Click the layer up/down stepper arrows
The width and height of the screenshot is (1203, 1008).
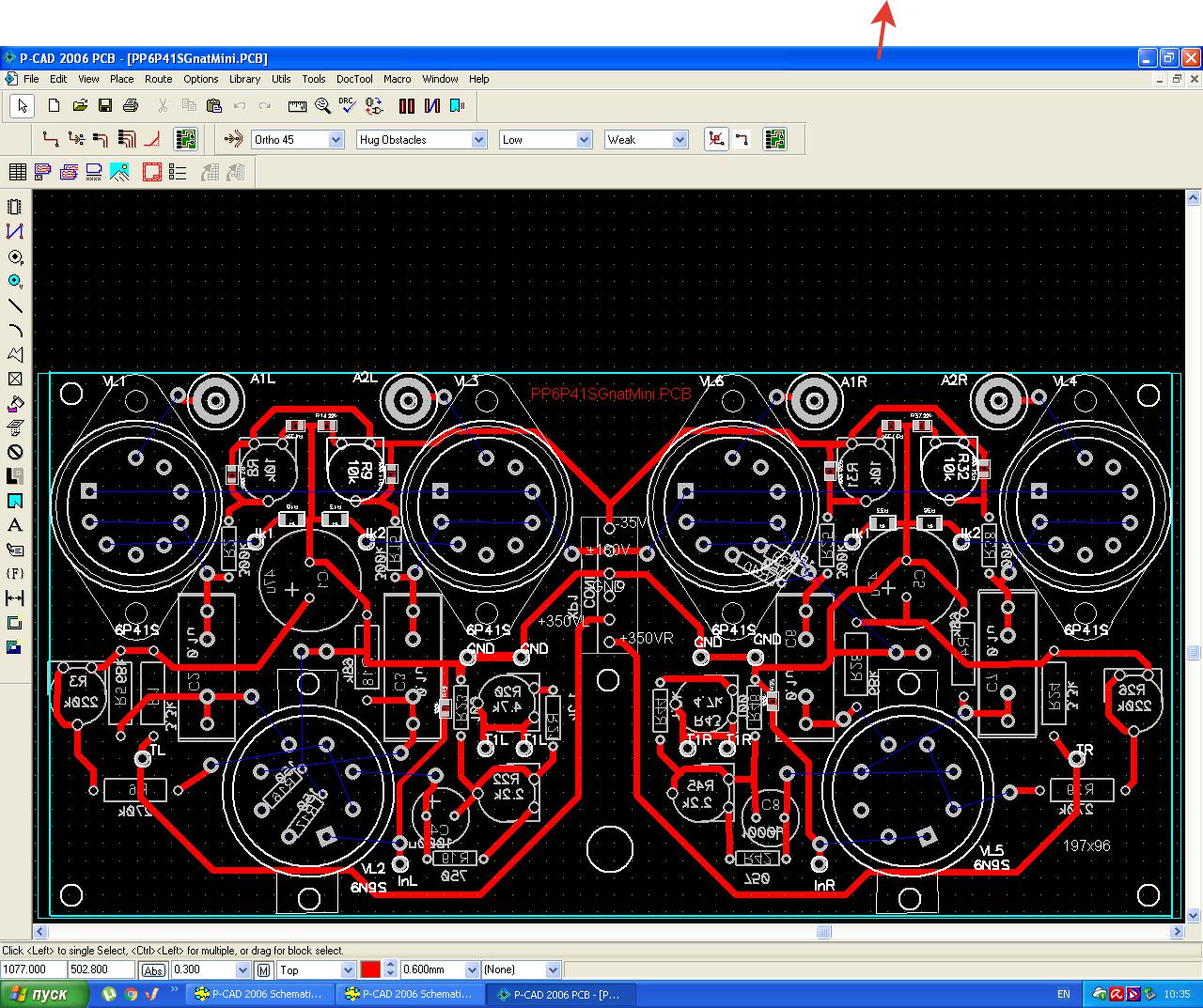point(390,970)
